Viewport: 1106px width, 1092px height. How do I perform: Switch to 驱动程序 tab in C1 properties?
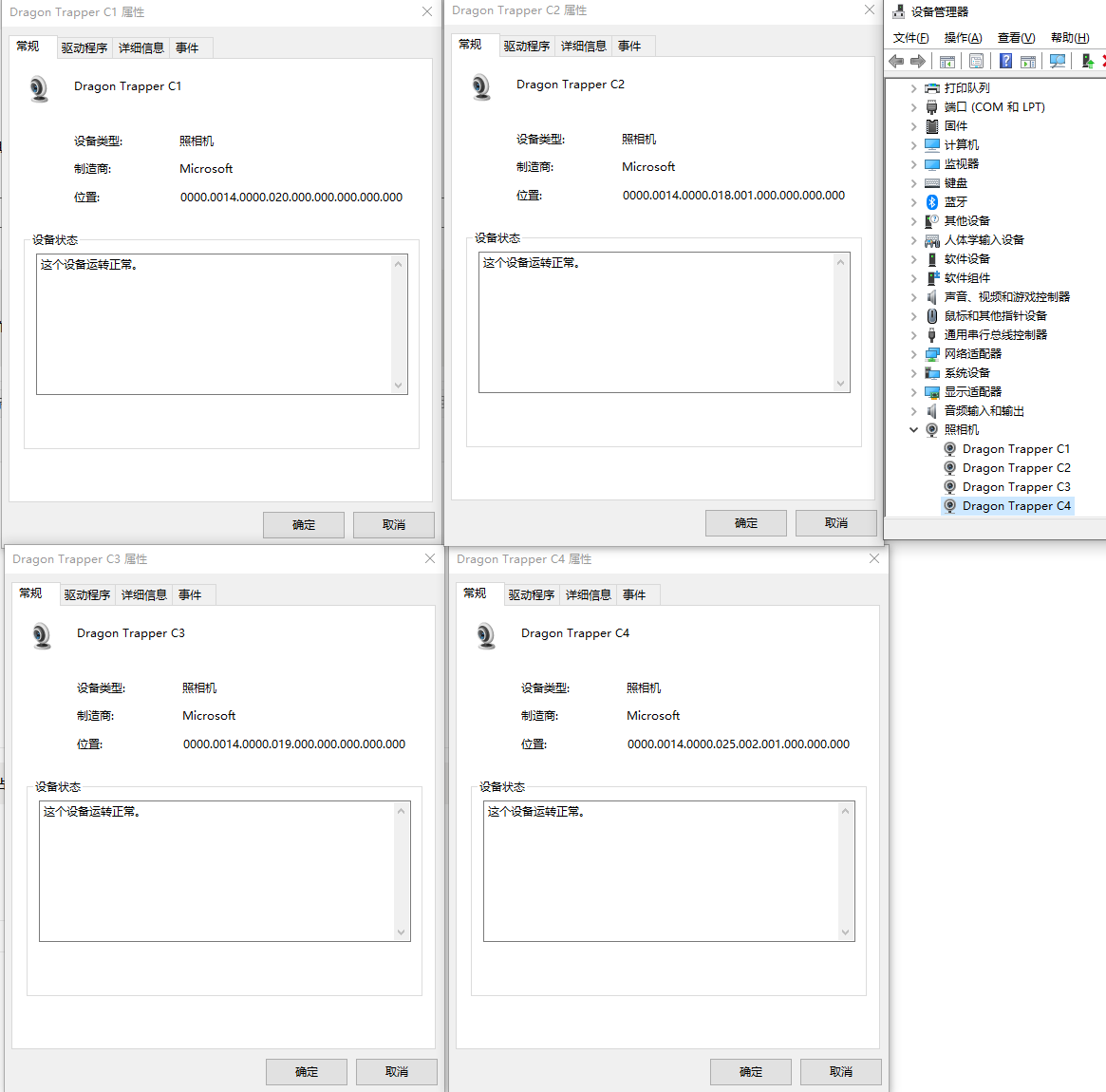tap(84, 48)
